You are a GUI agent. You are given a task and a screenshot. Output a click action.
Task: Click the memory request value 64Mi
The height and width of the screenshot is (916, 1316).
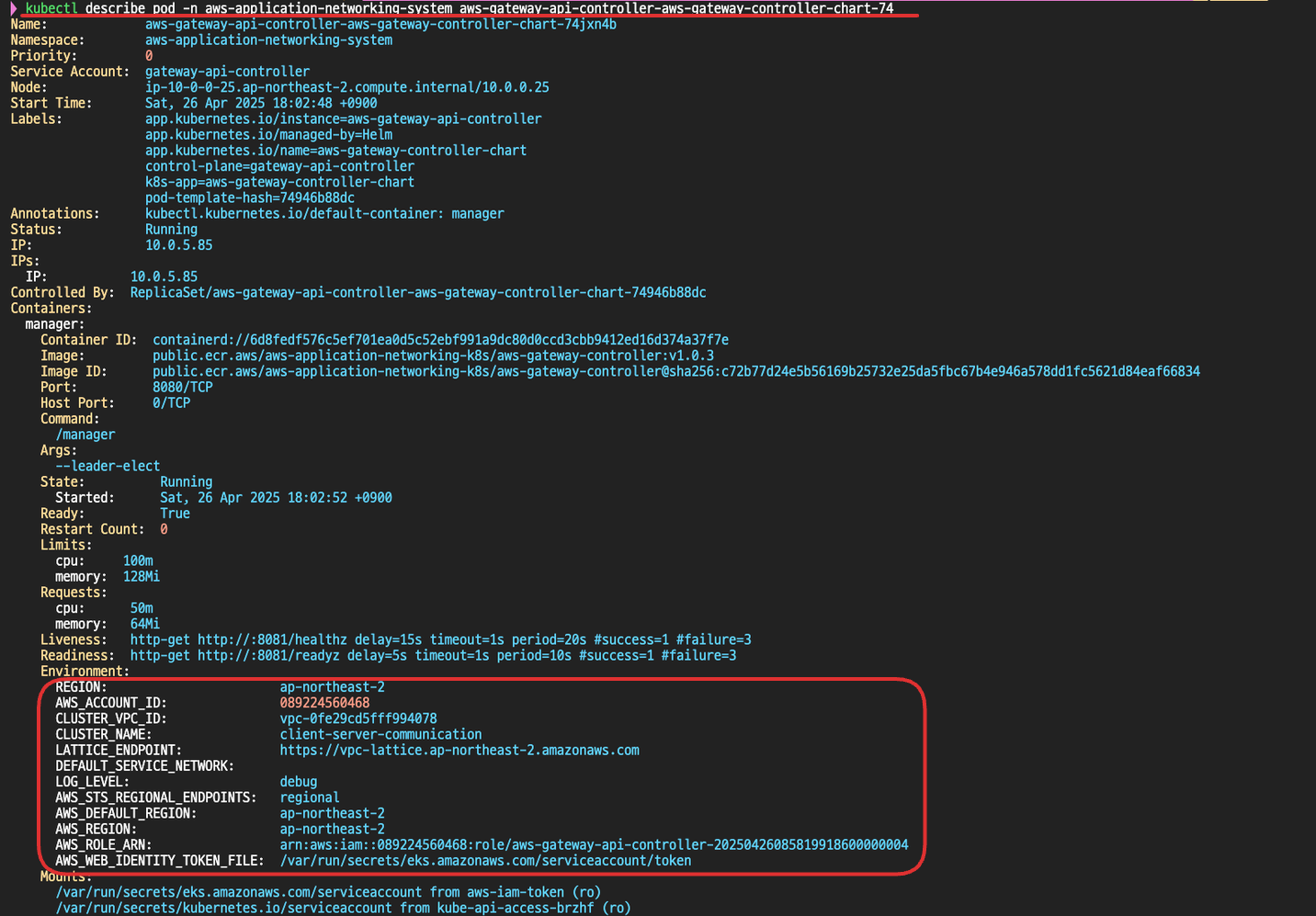tap(145, 624)
